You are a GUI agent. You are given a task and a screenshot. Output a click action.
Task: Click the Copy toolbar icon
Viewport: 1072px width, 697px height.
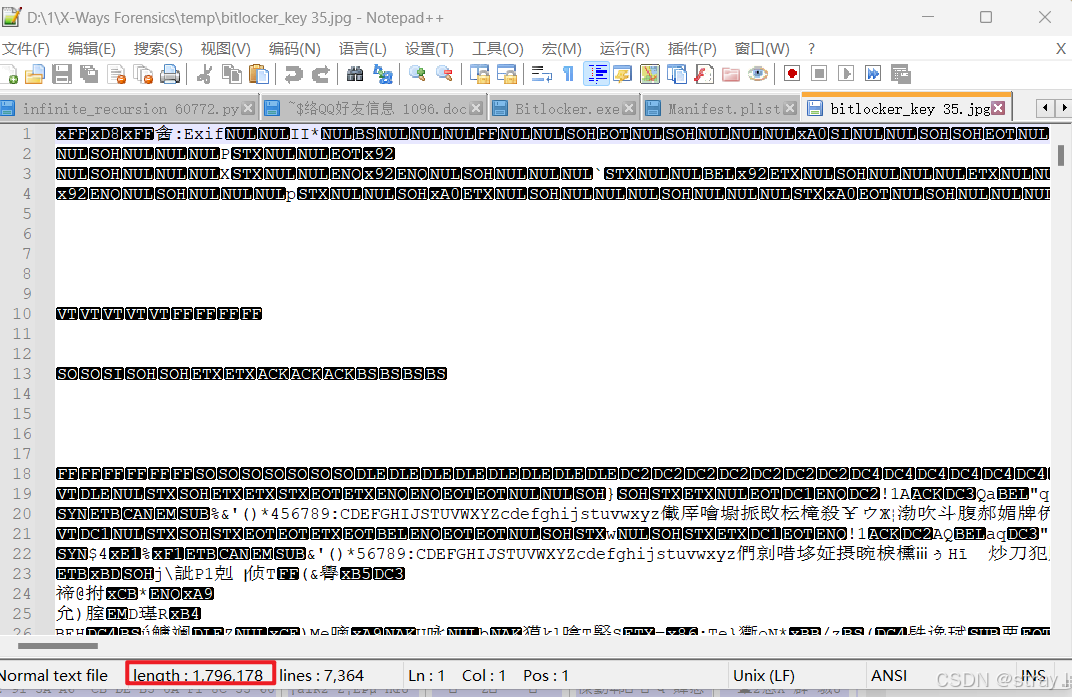[232, 74]
